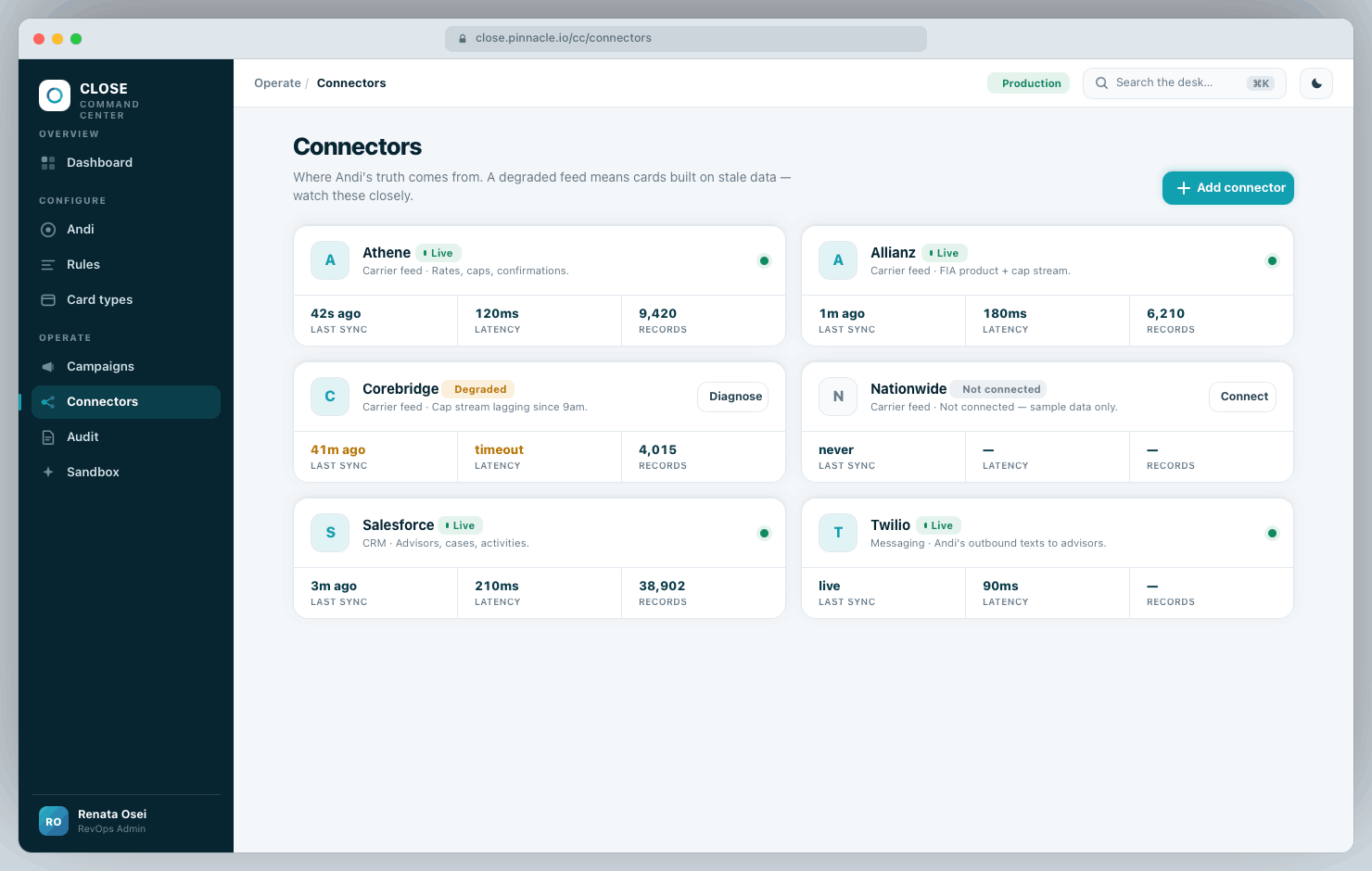Screen dimensions: 1372x871
Task: Toggle dark mode with the moon button
Action: tap(1316, 83)
